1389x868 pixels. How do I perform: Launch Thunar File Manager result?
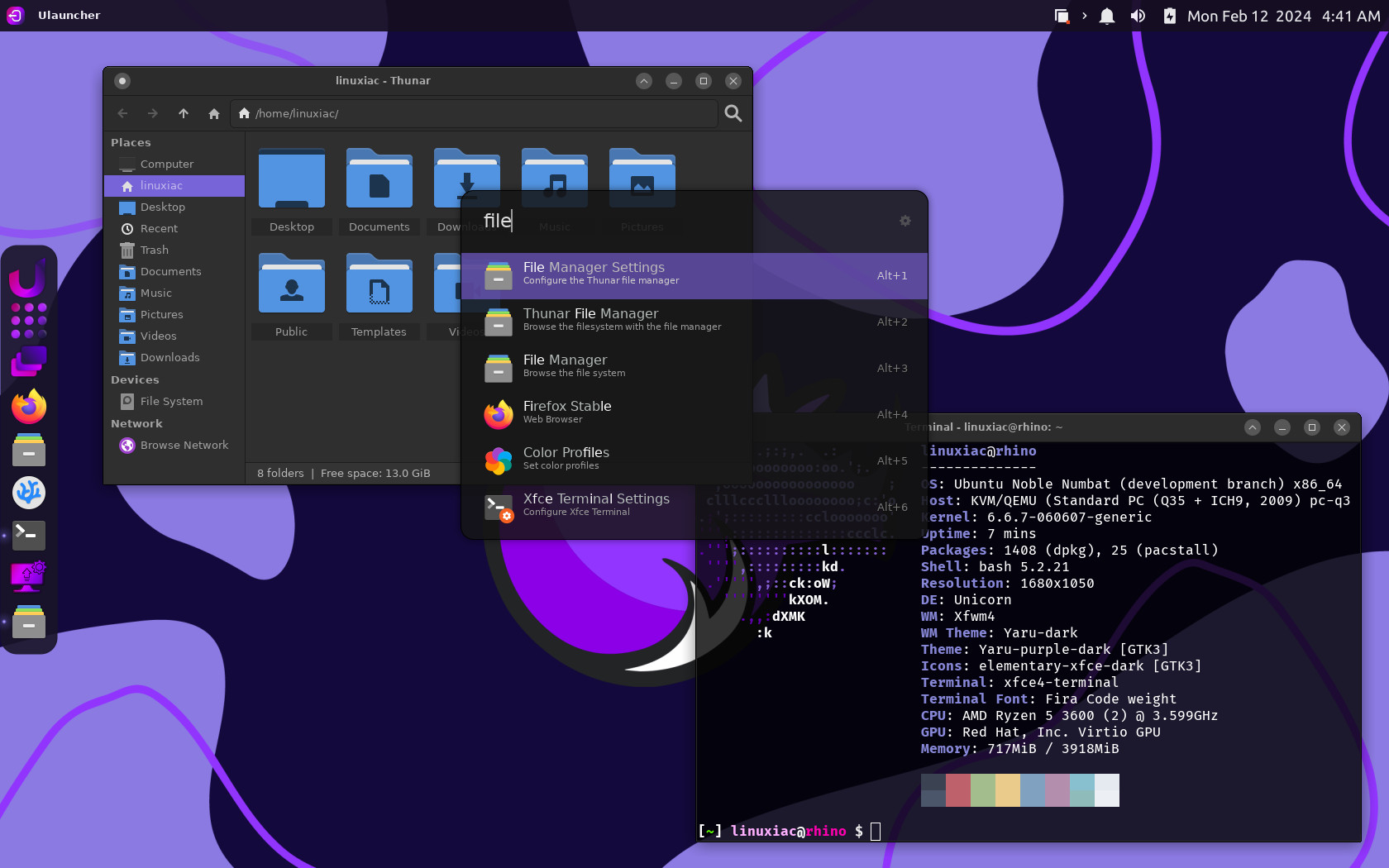point(694,322)
